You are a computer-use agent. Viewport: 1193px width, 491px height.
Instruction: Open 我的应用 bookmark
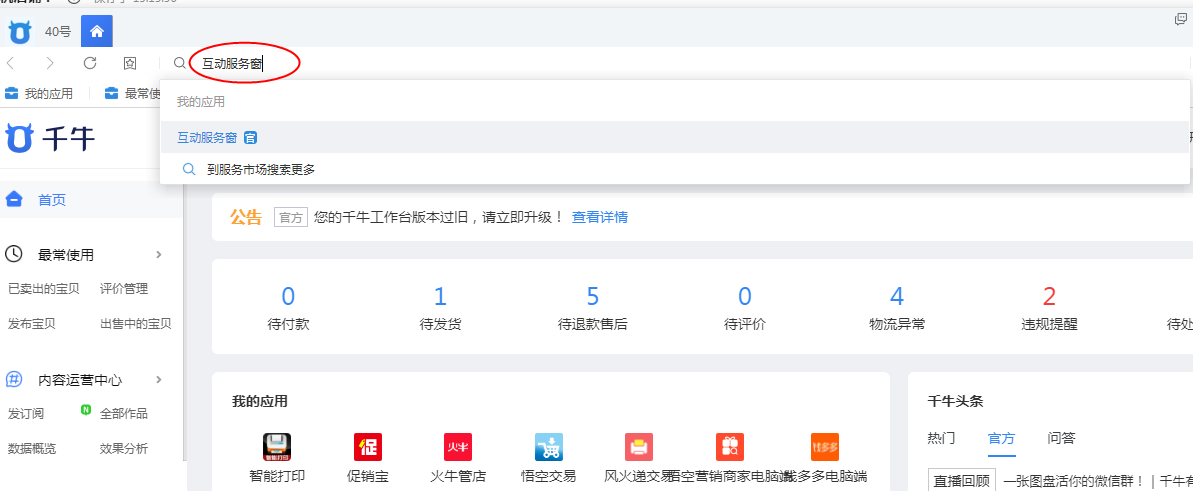(x=39, y=94)
